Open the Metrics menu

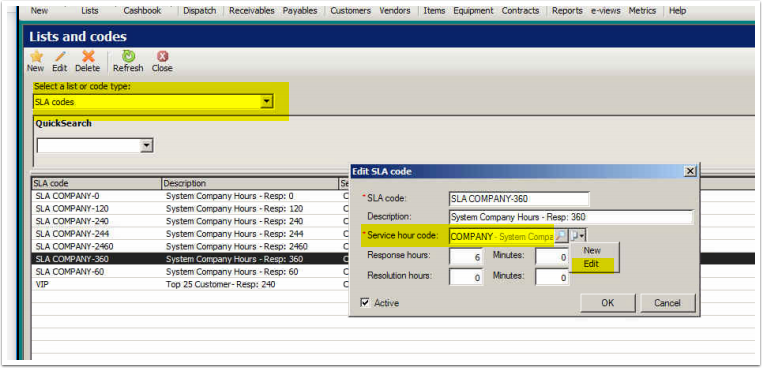(642, 11)
